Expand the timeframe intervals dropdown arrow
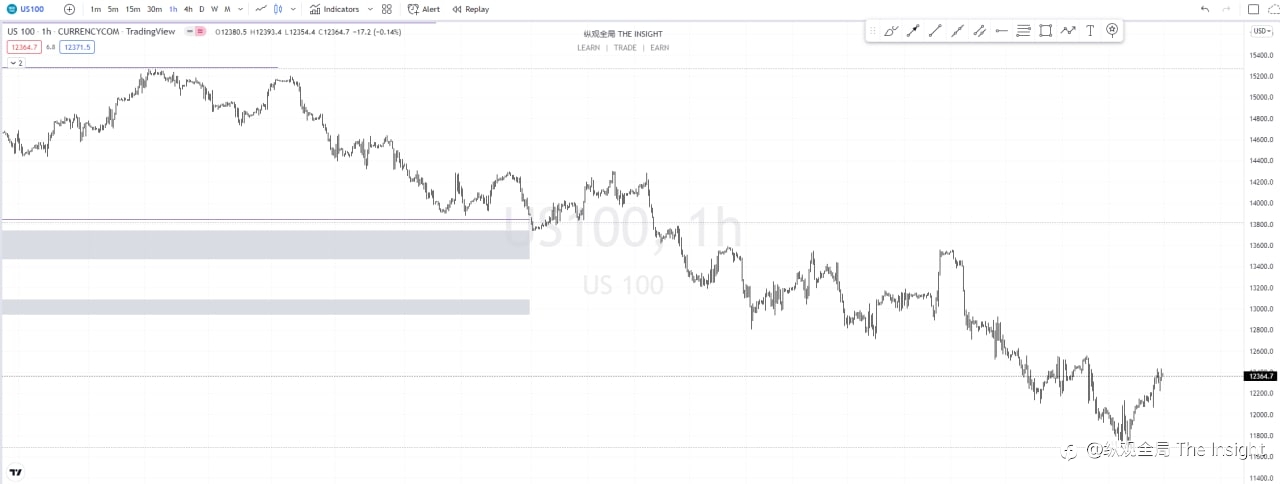 [241, 9]
